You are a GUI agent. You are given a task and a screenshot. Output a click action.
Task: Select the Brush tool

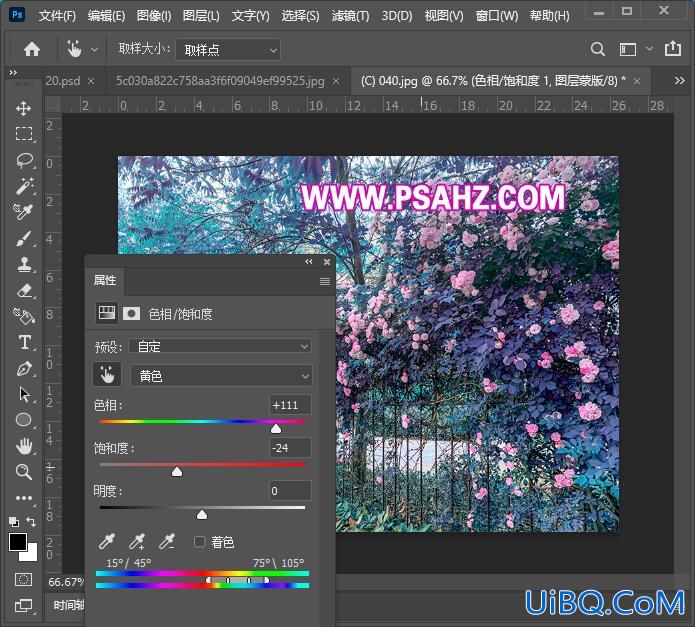tap(23, 238)
